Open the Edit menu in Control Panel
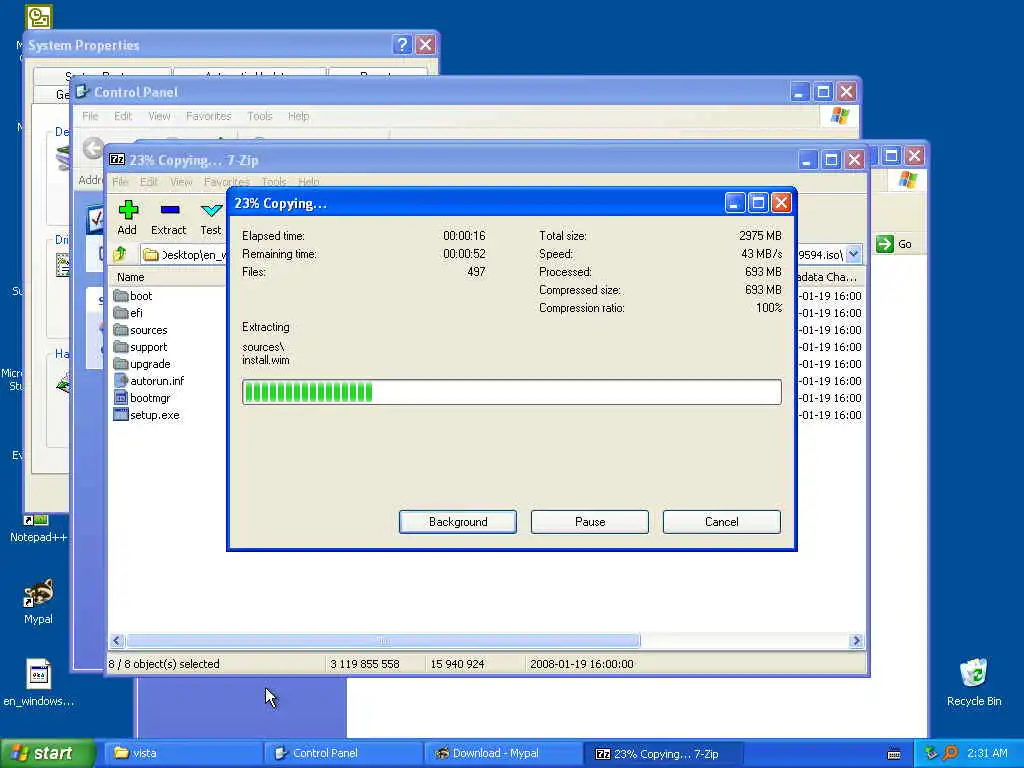This screenshot has height=768, width=1024. (x=123, y=116)
